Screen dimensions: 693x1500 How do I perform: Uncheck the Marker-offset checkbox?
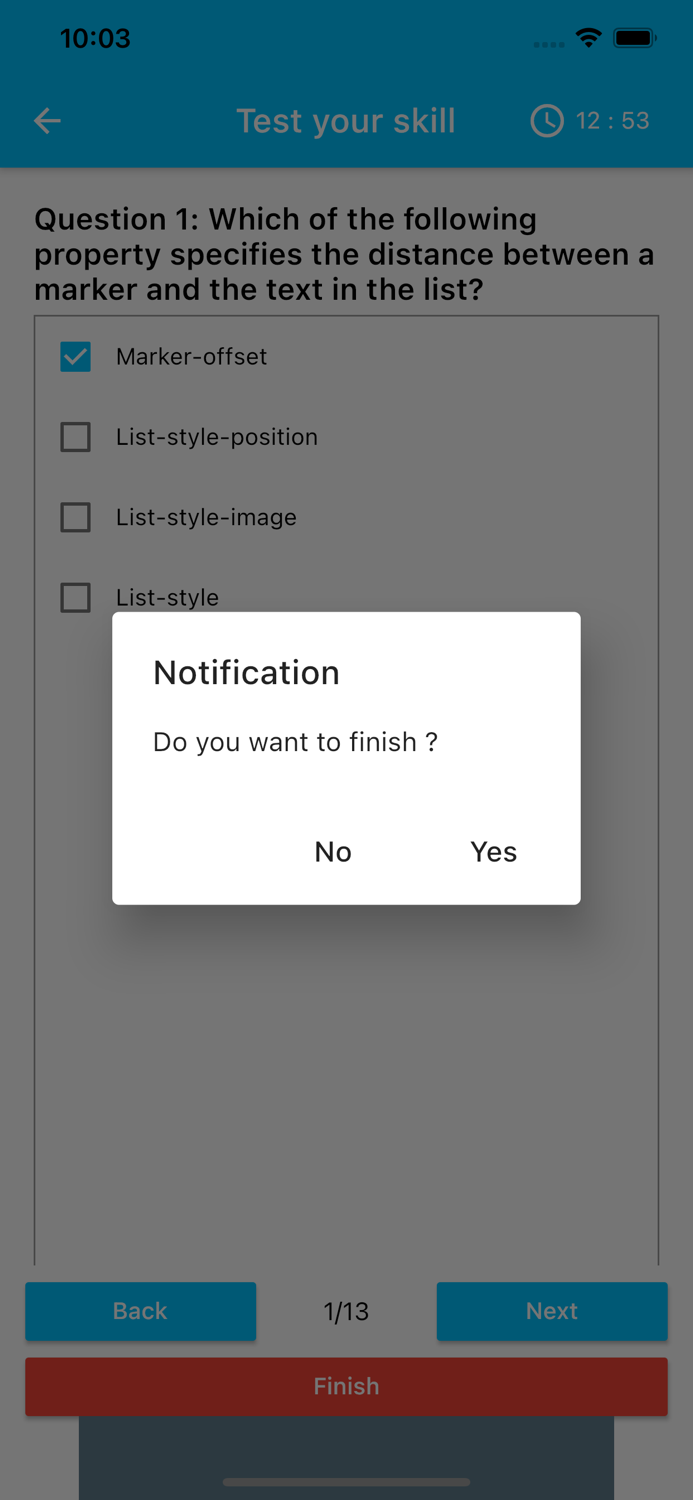click(76, 357)
